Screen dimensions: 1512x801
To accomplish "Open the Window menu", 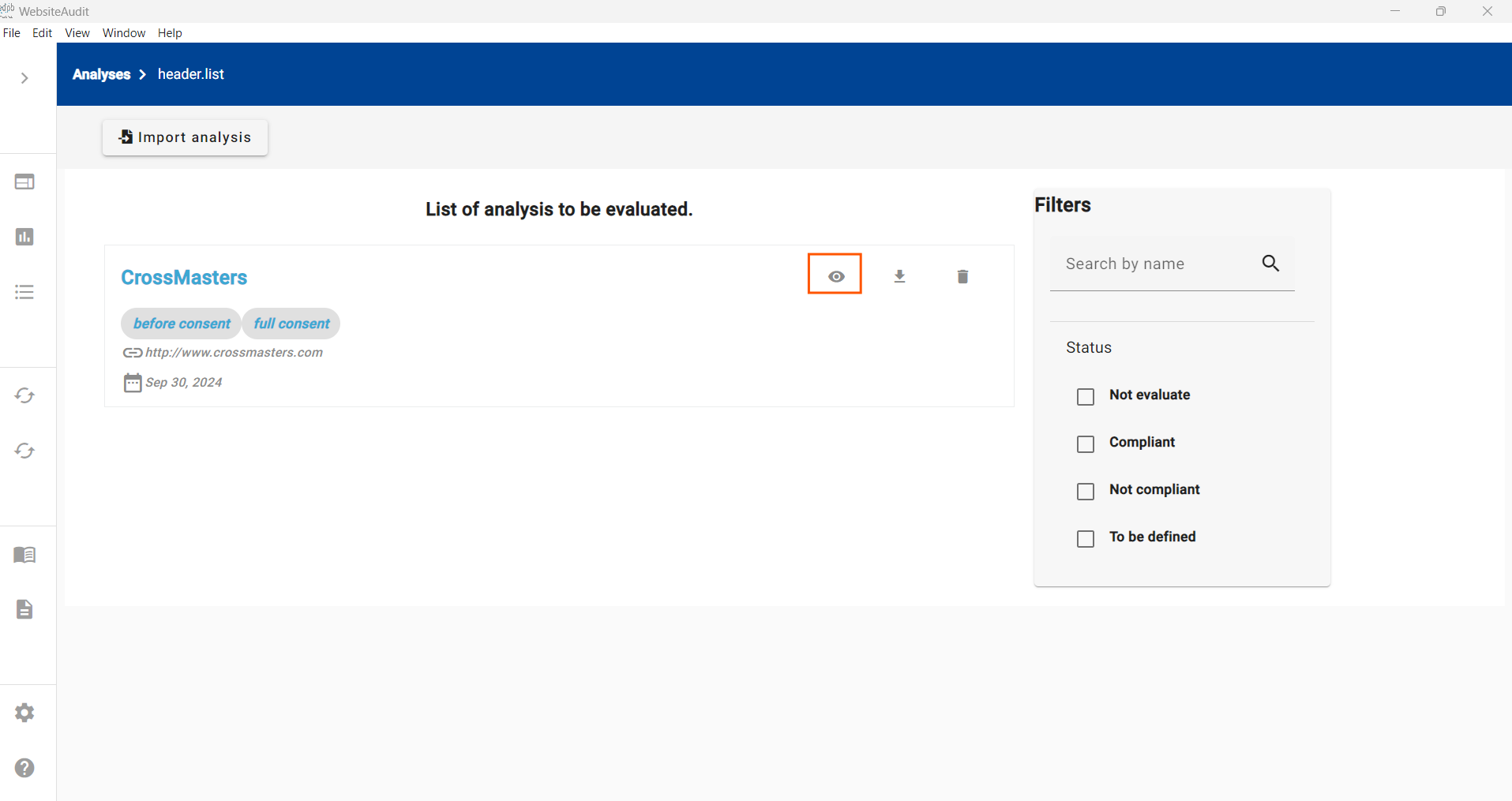I will (124, 33).
